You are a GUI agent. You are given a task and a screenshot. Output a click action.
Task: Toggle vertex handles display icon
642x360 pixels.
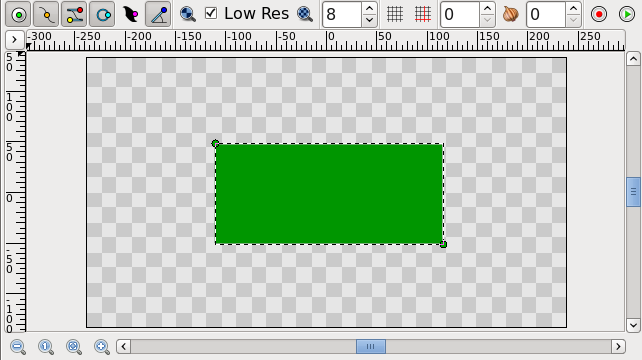[46, 14]
